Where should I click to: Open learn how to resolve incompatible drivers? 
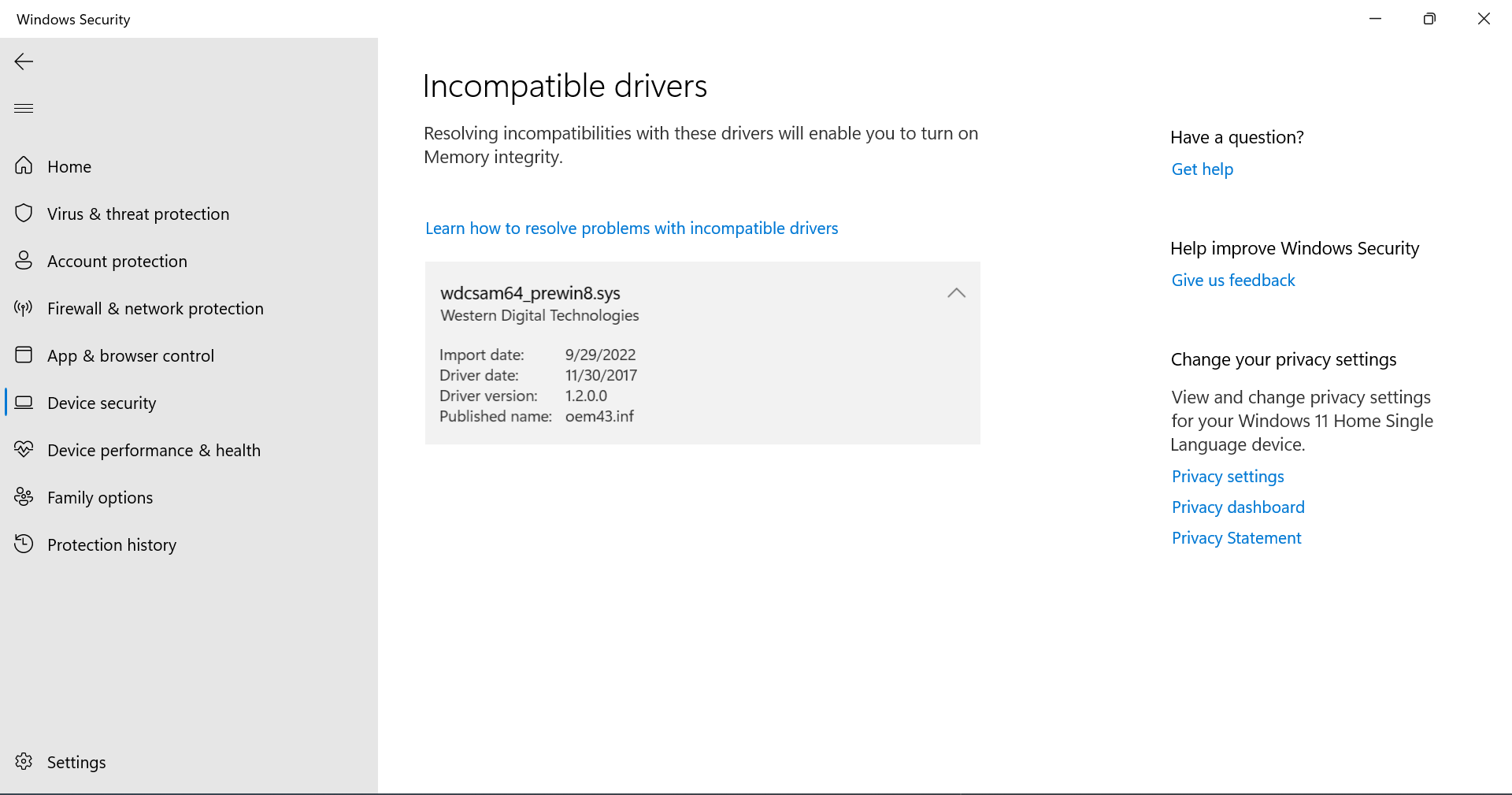click(631, 228)
